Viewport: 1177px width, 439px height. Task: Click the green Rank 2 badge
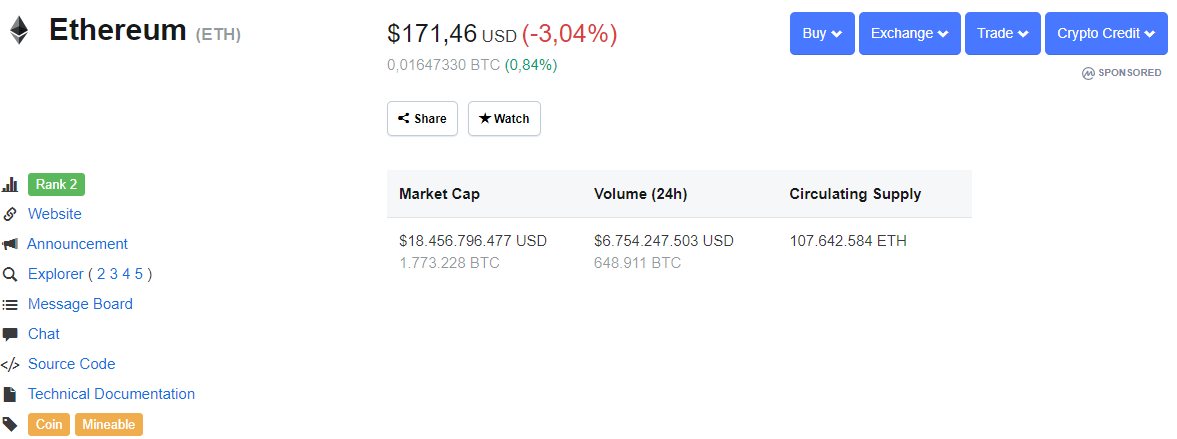(56, 185)
